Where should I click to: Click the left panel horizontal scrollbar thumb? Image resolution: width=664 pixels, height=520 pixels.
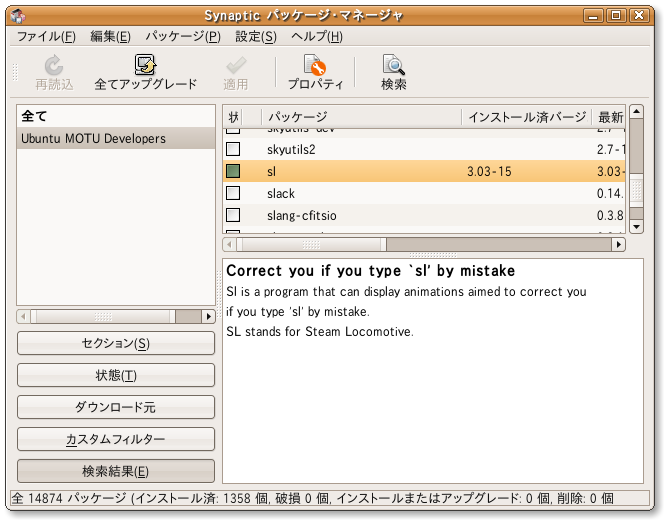click(x=103, y=316)
